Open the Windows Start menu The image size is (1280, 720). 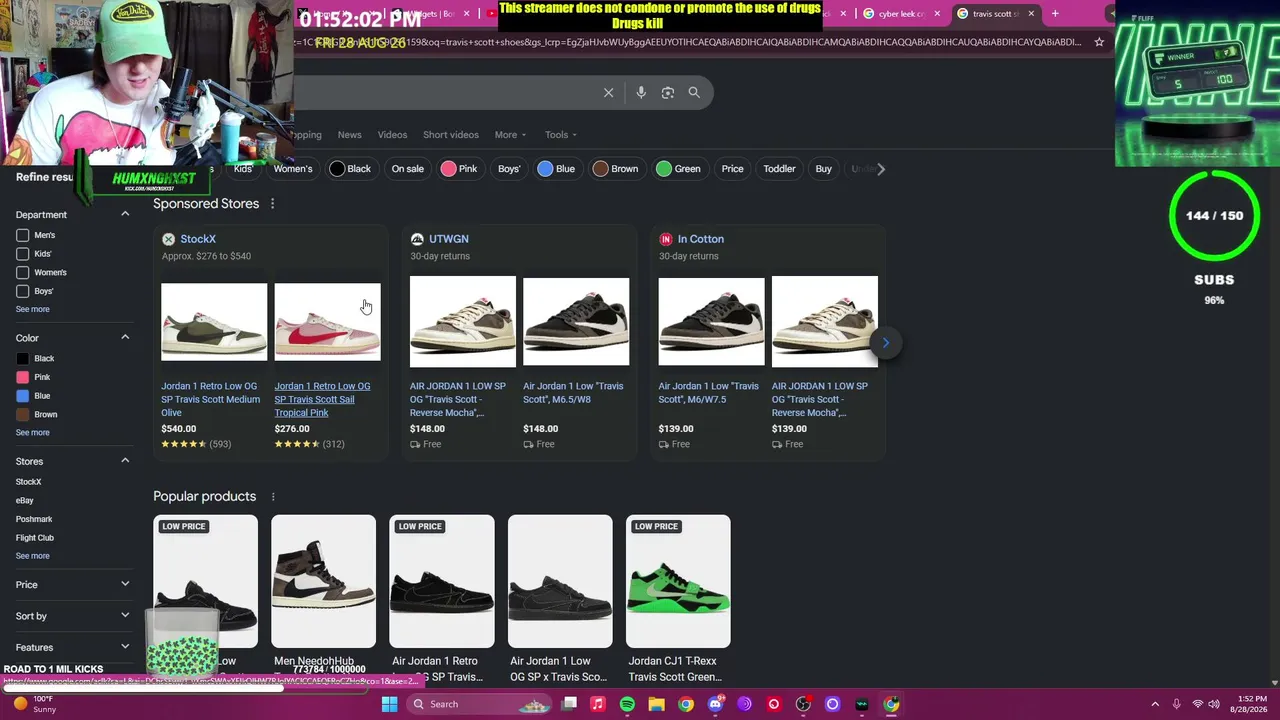390,704
